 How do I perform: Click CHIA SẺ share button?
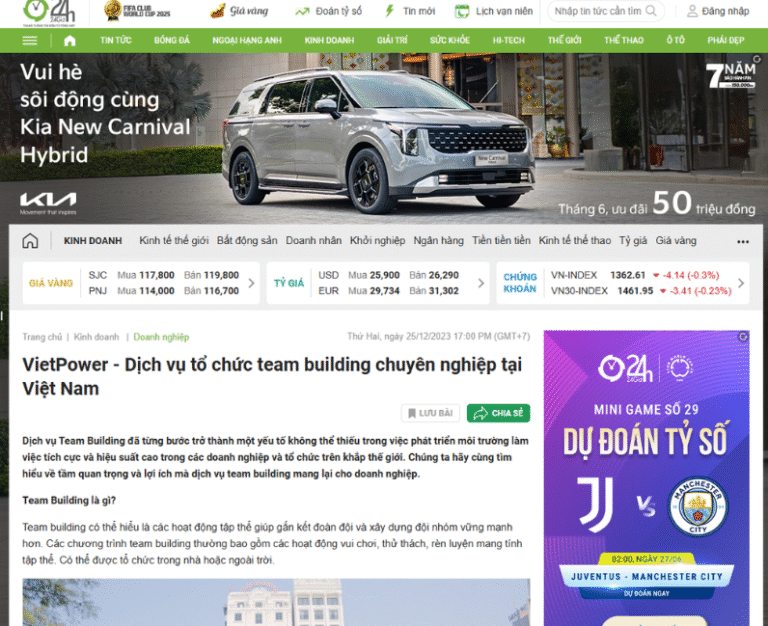(x=499, y=413)
